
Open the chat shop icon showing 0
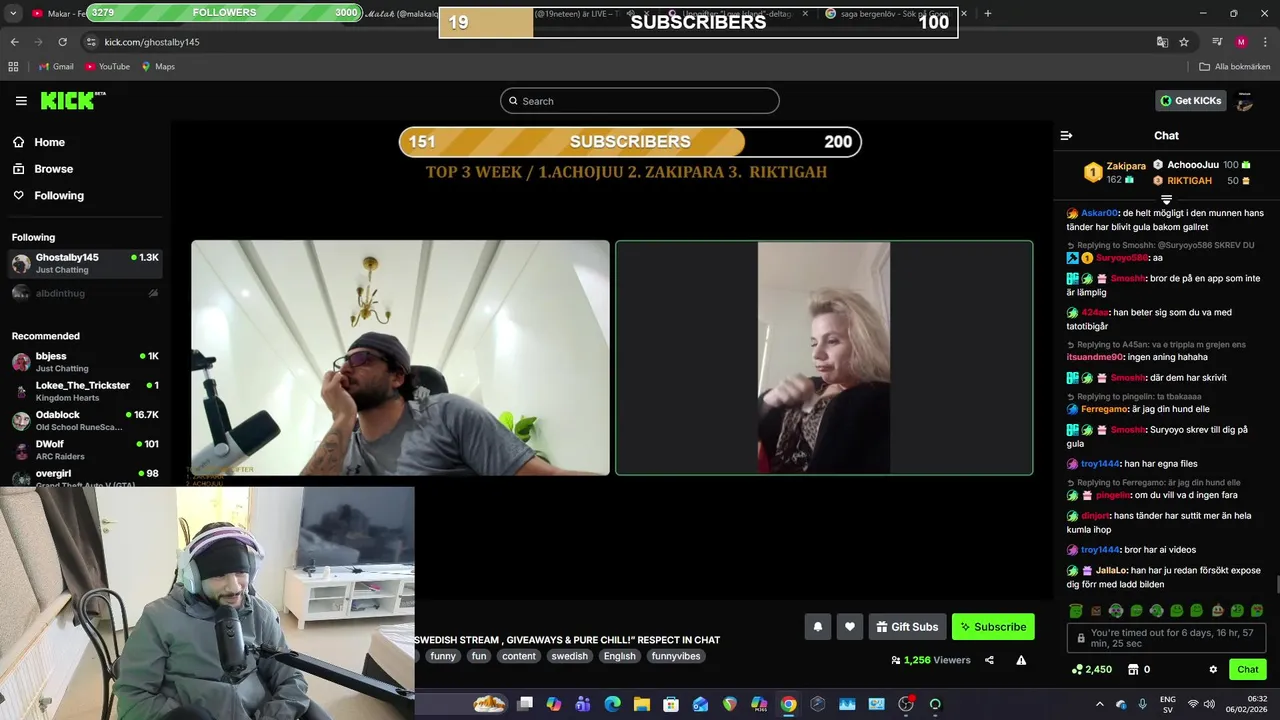click(x=1138, y=670)
